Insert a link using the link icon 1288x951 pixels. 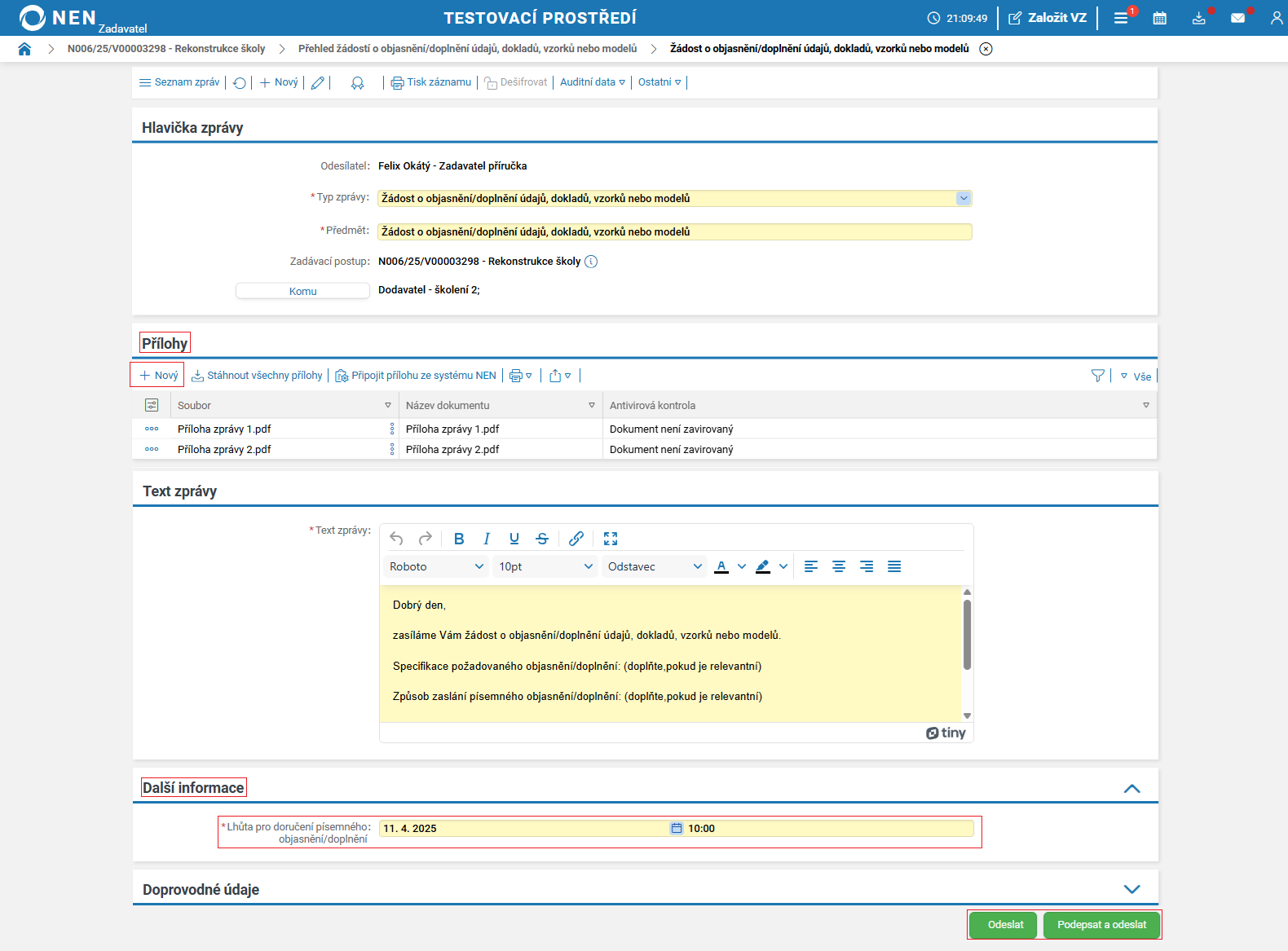(x=576, y=539)
